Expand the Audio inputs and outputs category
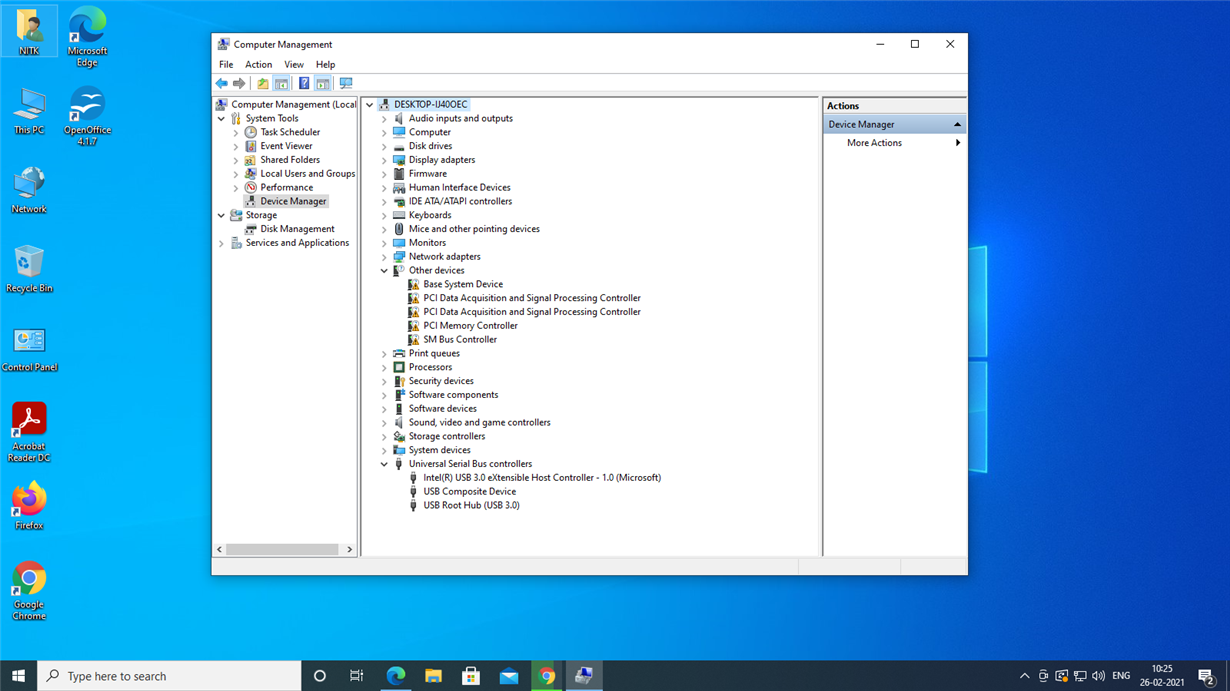The width and height of the screenshot is (1230, 691). 384,119
